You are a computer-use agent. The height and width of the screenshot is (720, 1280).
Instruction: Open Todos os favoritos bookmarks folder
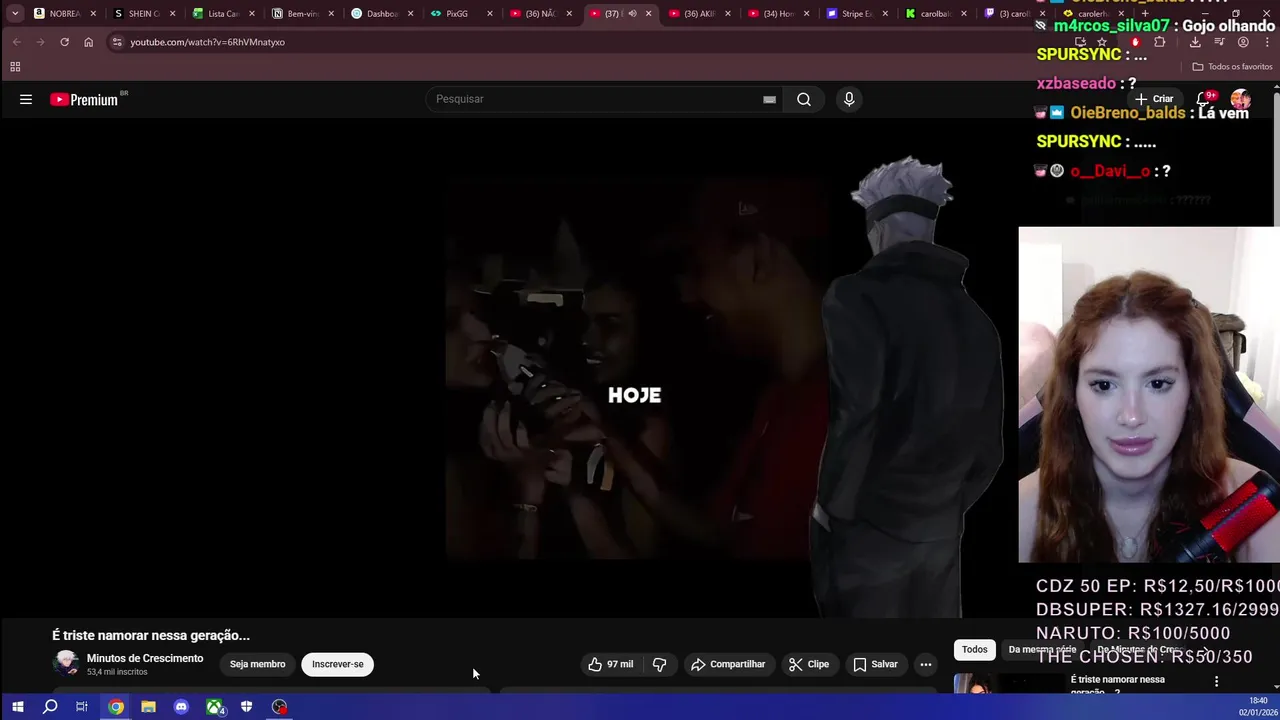click(x=1232, y=67)
